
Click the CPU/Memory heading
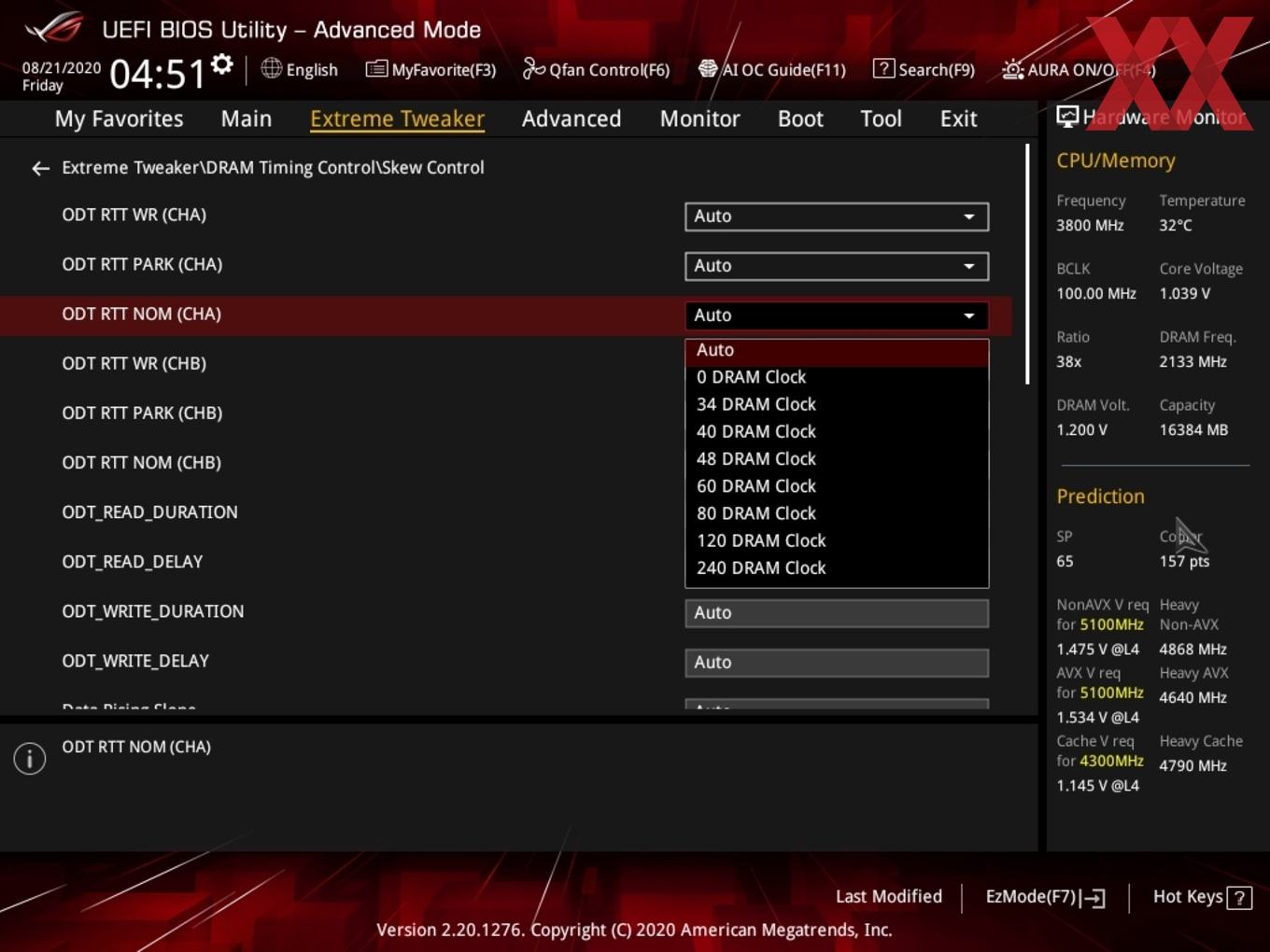[x=1116, y=161]
